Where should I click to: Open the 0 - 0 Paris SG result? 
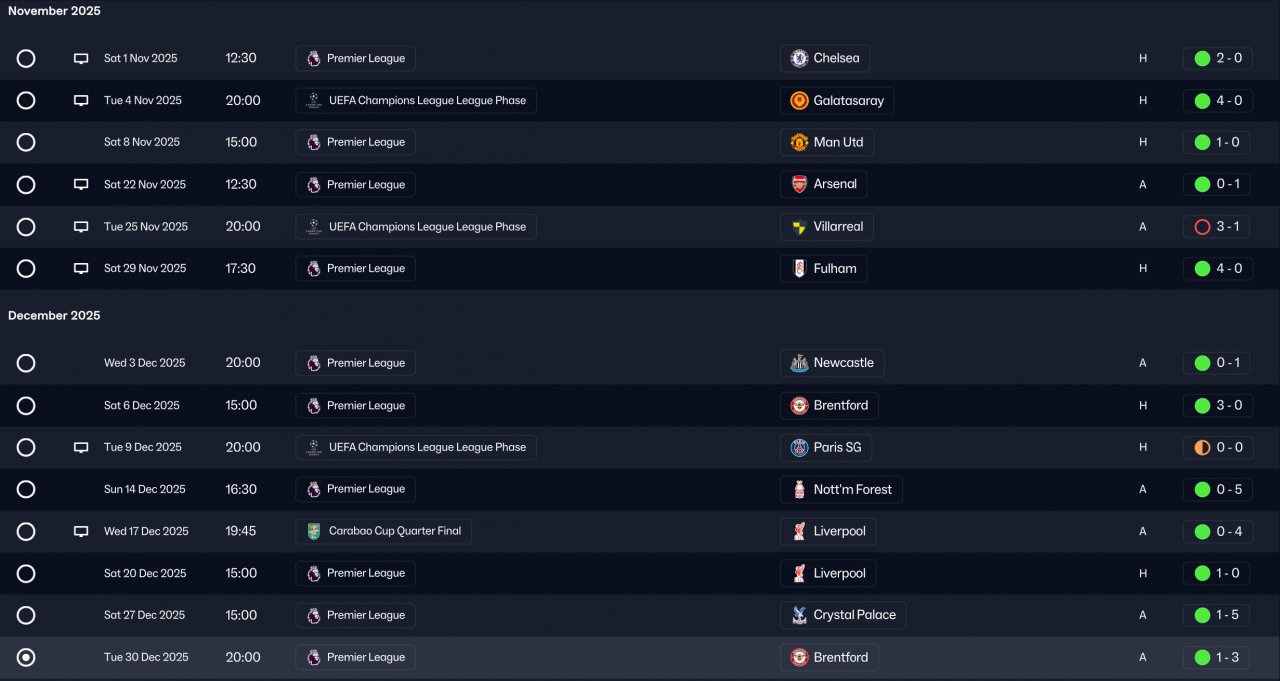1217,448
